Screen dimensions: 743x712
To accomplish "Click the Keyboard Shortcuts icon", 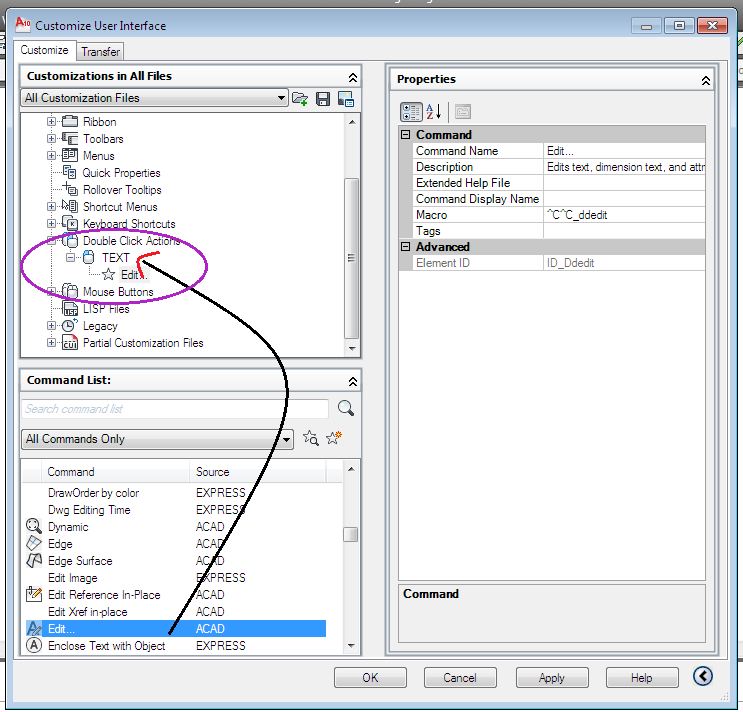I will point(70,223).
